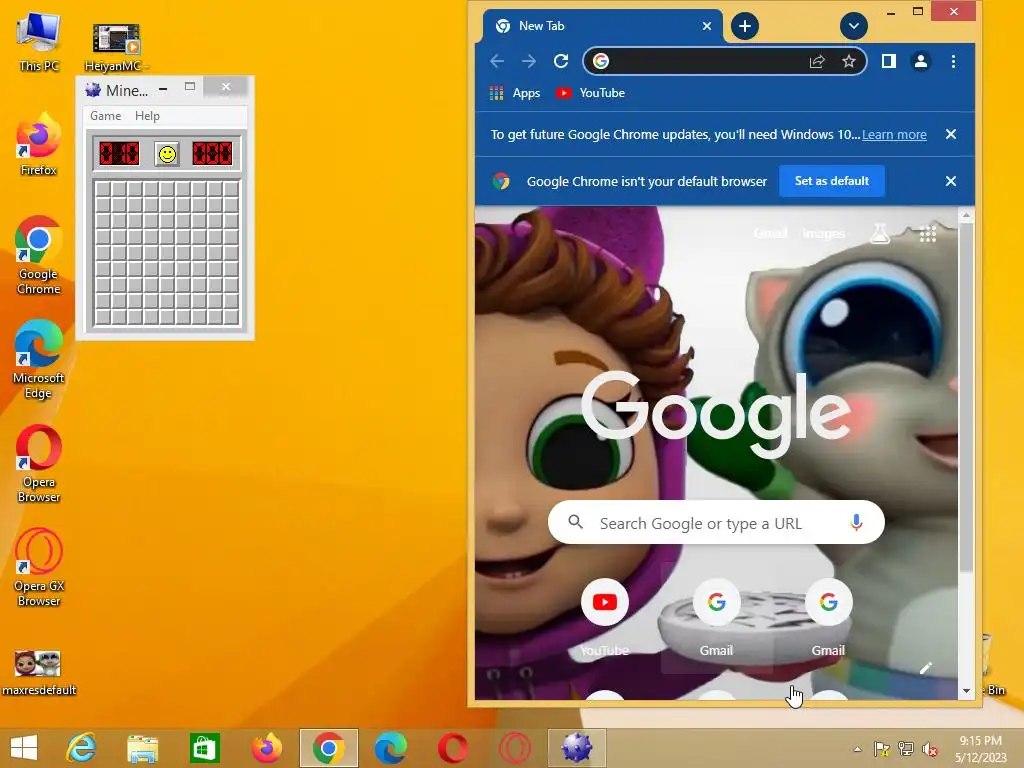Open the Help menu in Minesweeper
The width and height of the screenshot is (1024, 768).
(147, 116)
